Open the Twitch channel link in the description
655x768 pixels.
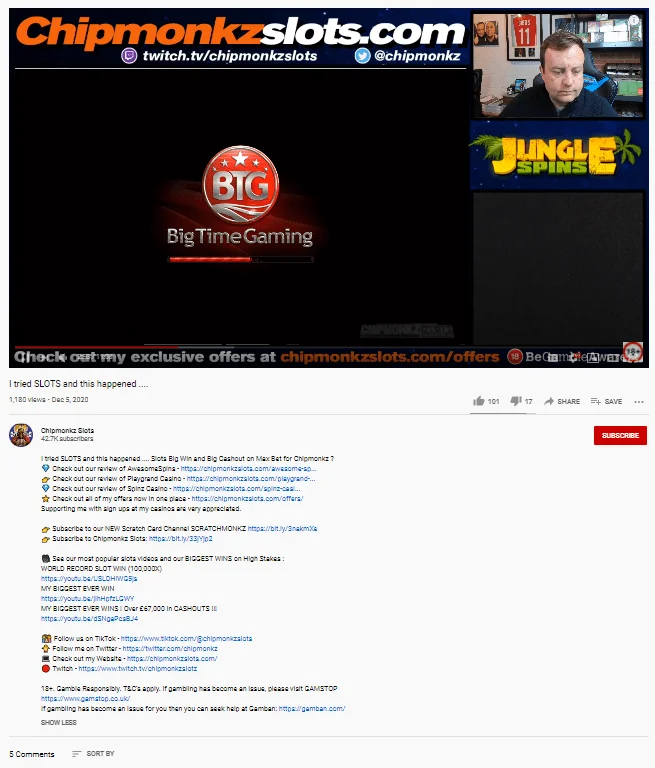[138, 669]
